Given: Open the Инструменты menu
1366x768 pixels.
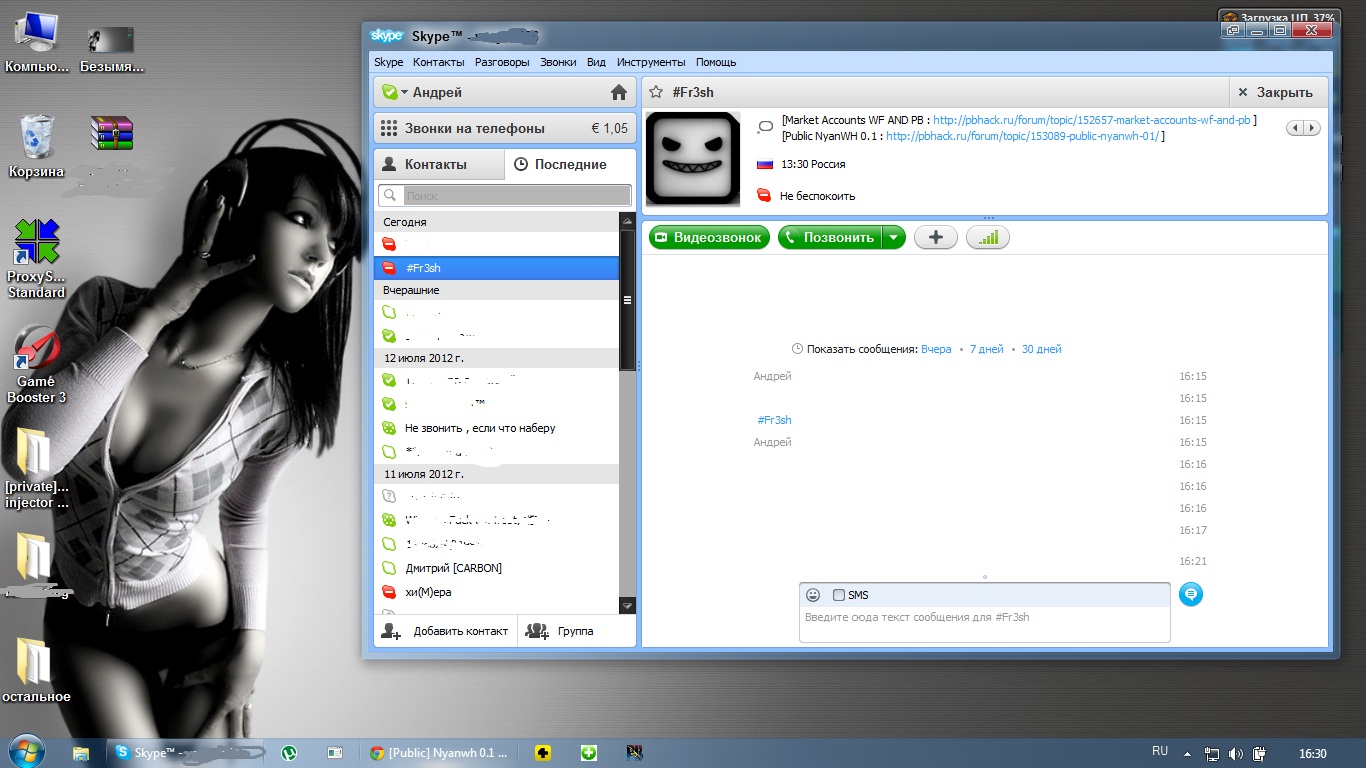Looking at the screenshot, I should [x=651, y=62].
